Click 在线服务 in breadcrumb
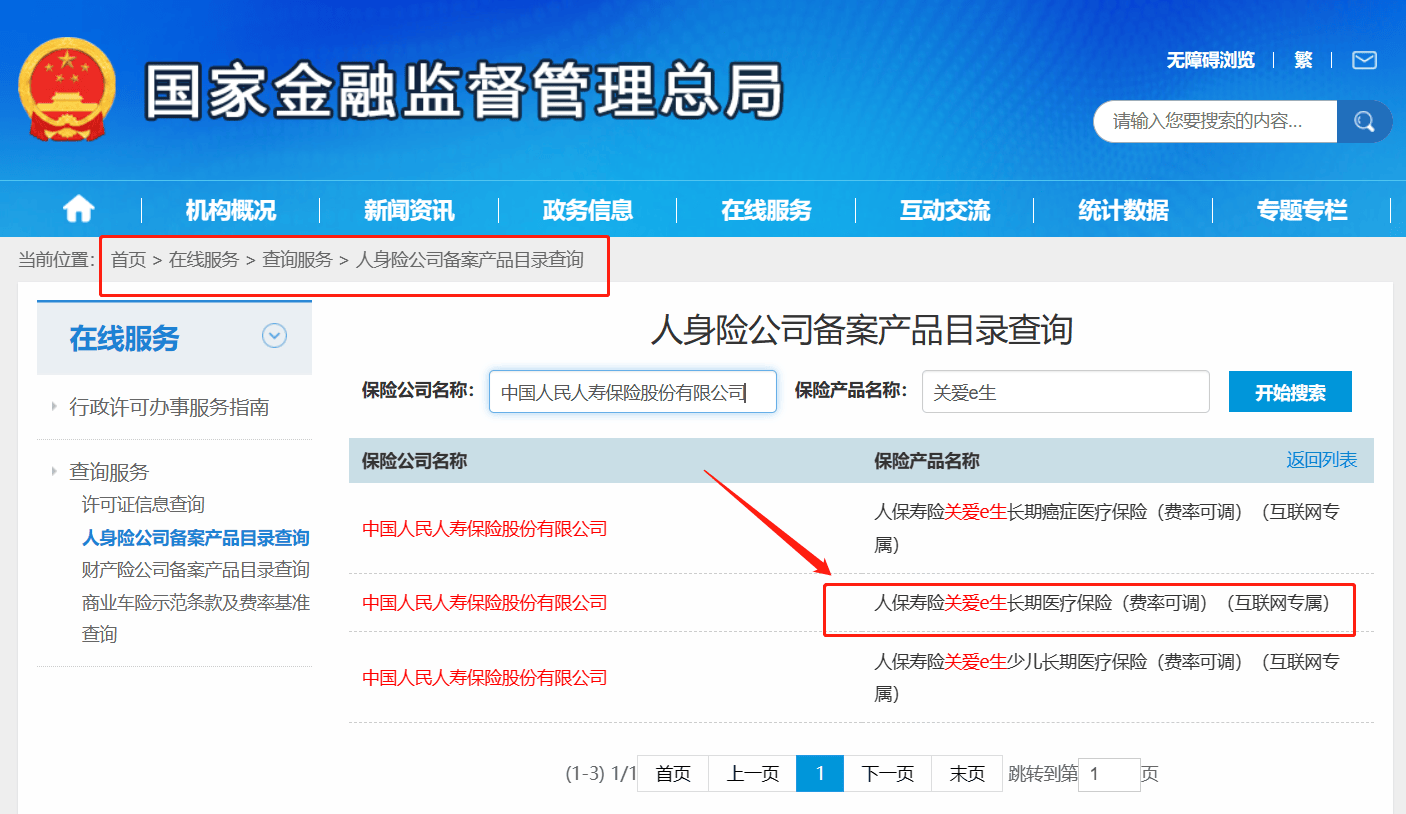The height and width of the screenshot is (814, 1406). coord(204,260)
